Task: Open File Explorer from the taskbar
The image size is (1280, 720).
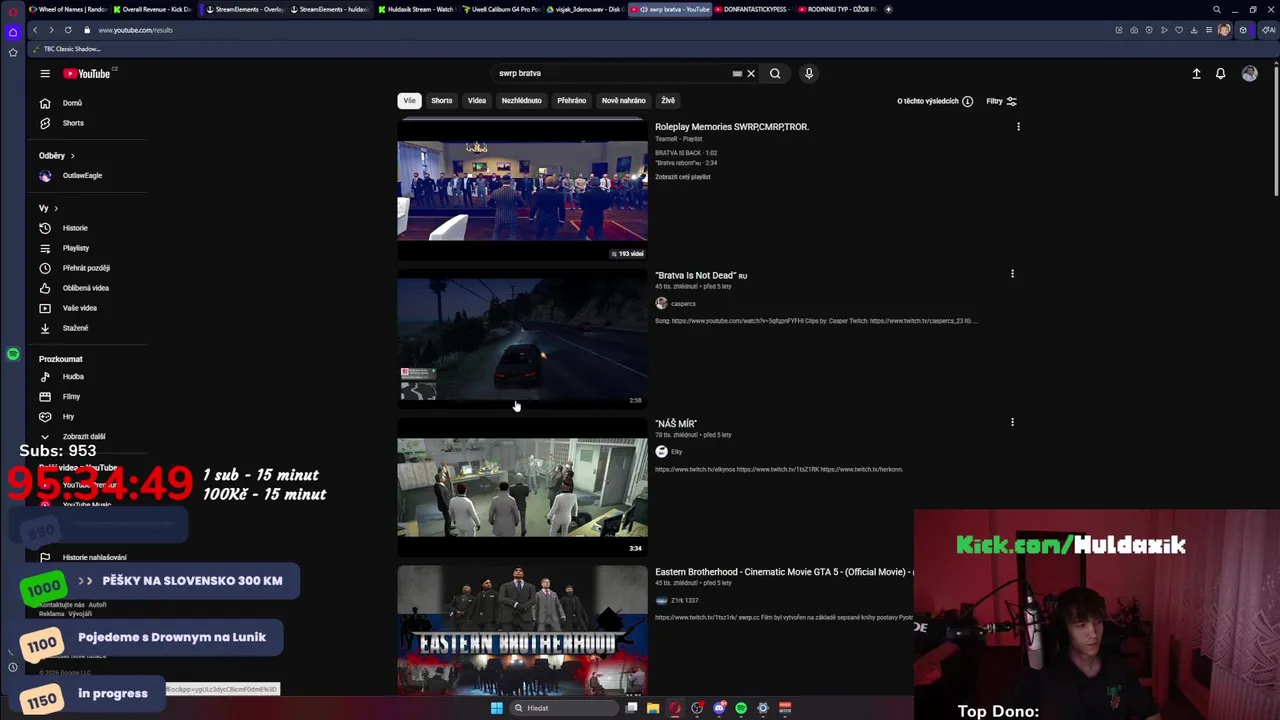Action: (x=653, y=708)
